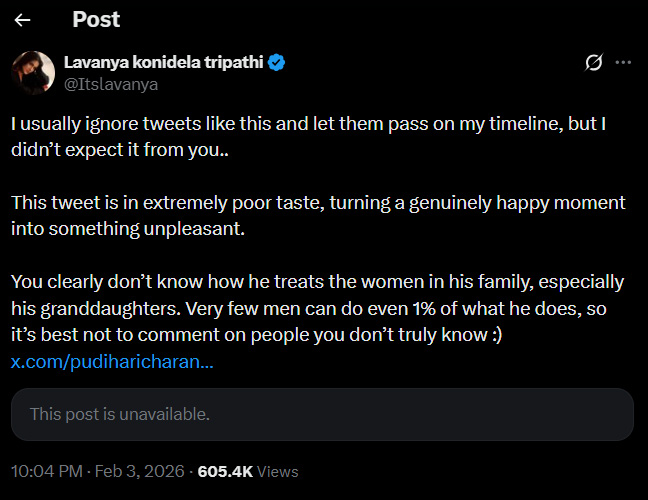The width and height of the screenshot is (648, 500).
Task: Click the "extremely poor taste" paragraph
Action: pyautogui.click(x=318, y=215)
